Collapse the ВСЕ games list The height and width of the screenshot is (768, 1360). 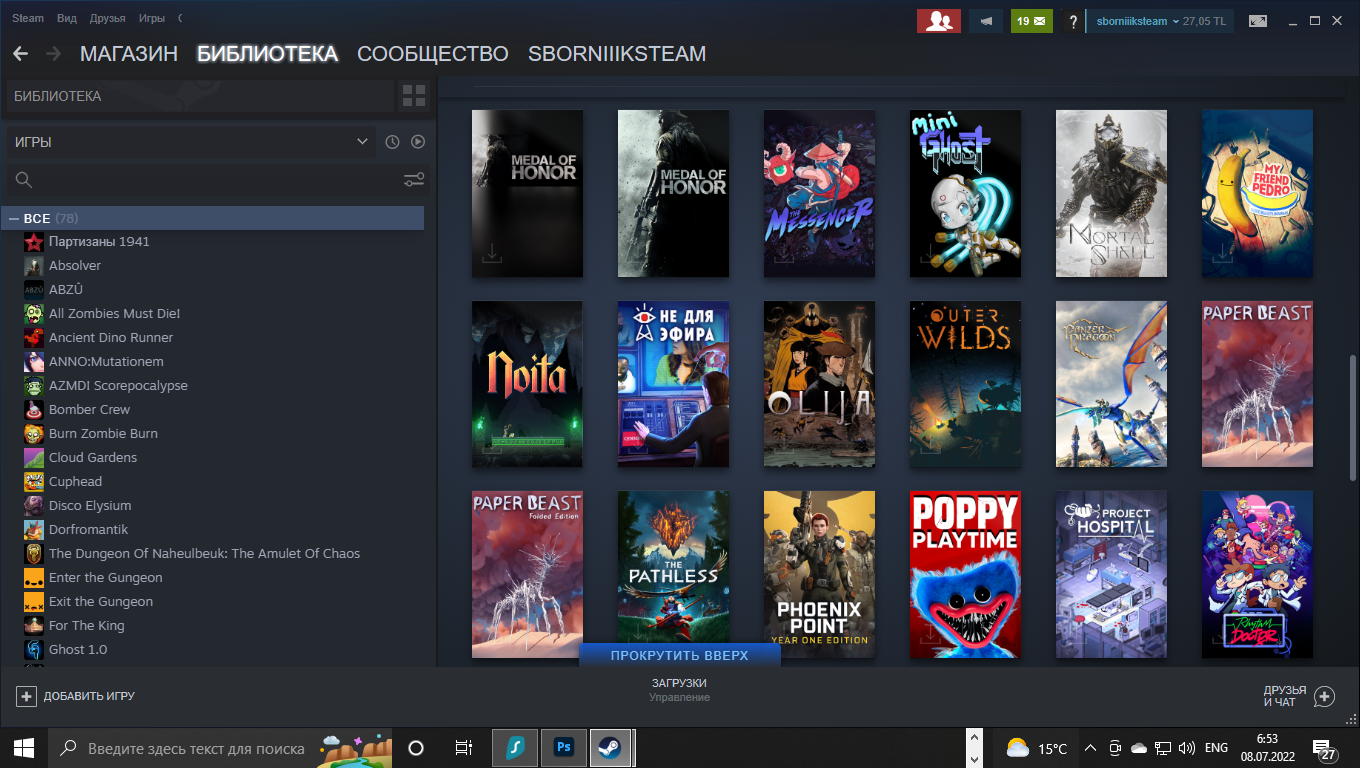14,218
